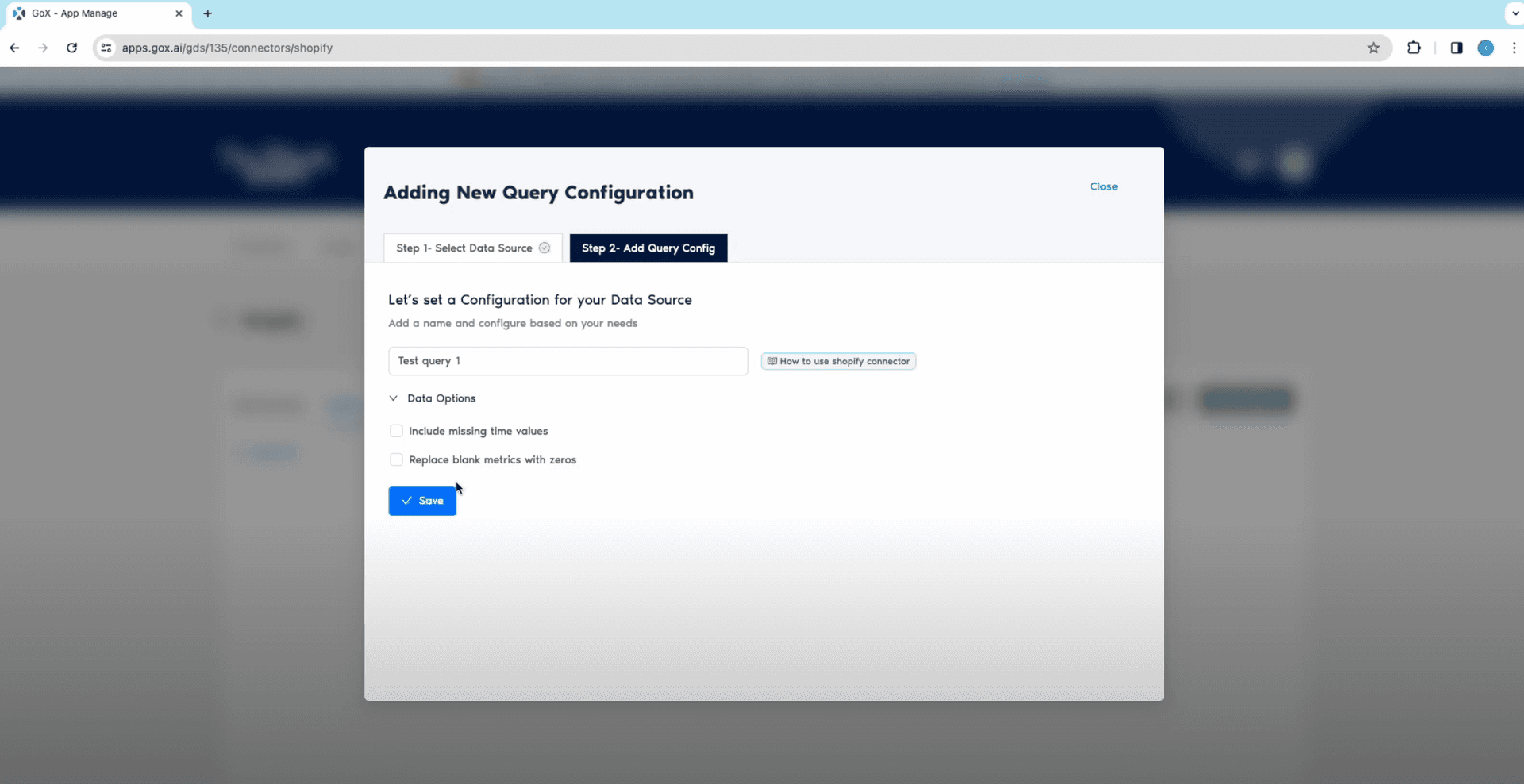1524x784 pixels.
Task: Click Close link on the dialog
Action: click(x=1103, y=186)
